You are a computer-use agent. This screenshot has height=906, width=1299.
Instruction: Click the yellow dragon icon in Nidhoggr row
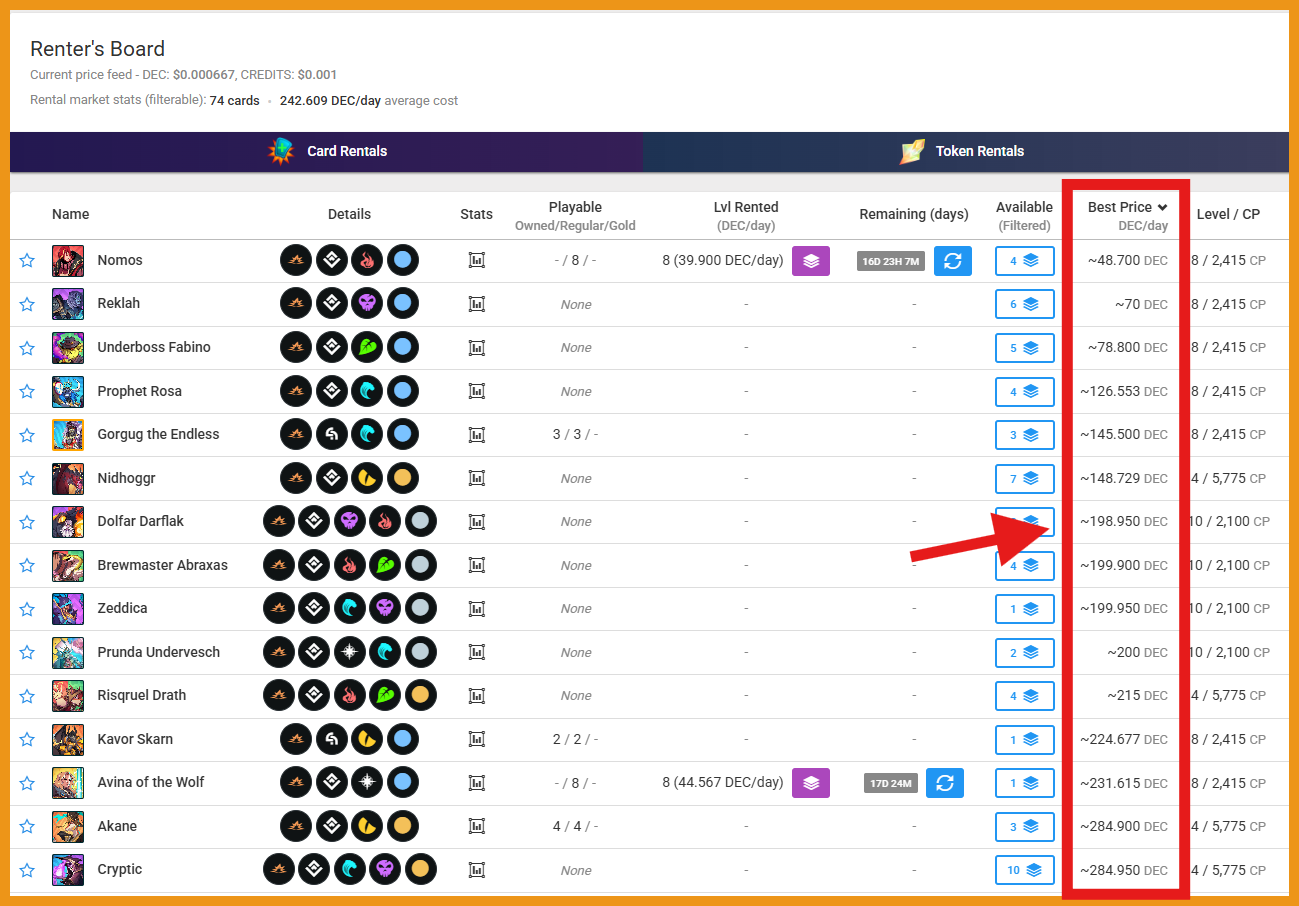[x=367, y=478]
